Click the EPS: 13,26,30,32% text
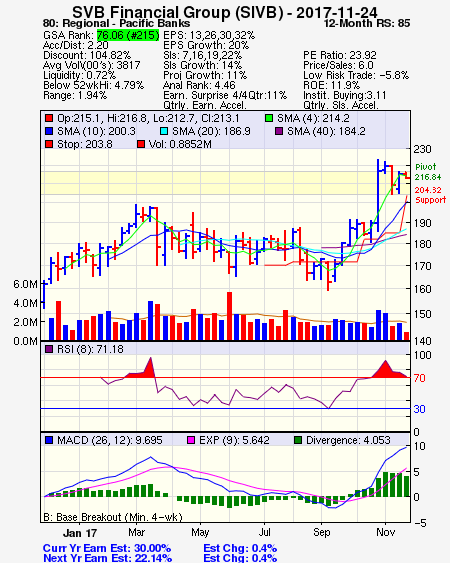The image size is (450, 563). point(209,35)
